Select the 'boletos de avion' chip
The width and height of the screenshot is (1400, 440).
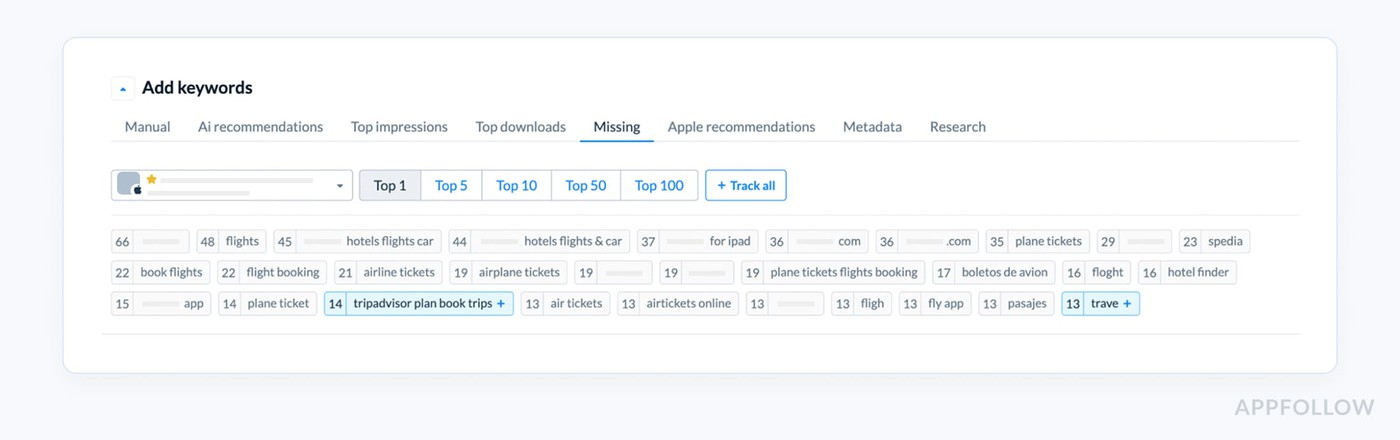pyautogui.click(x=994, y=272)
